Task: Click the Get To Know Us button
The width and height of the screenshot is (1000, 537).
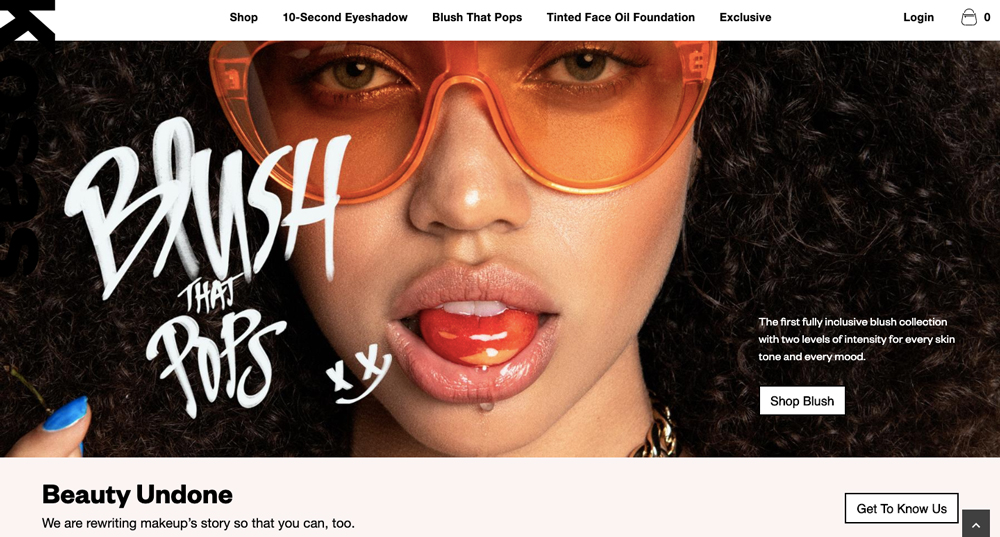Action: pos(902,508)
